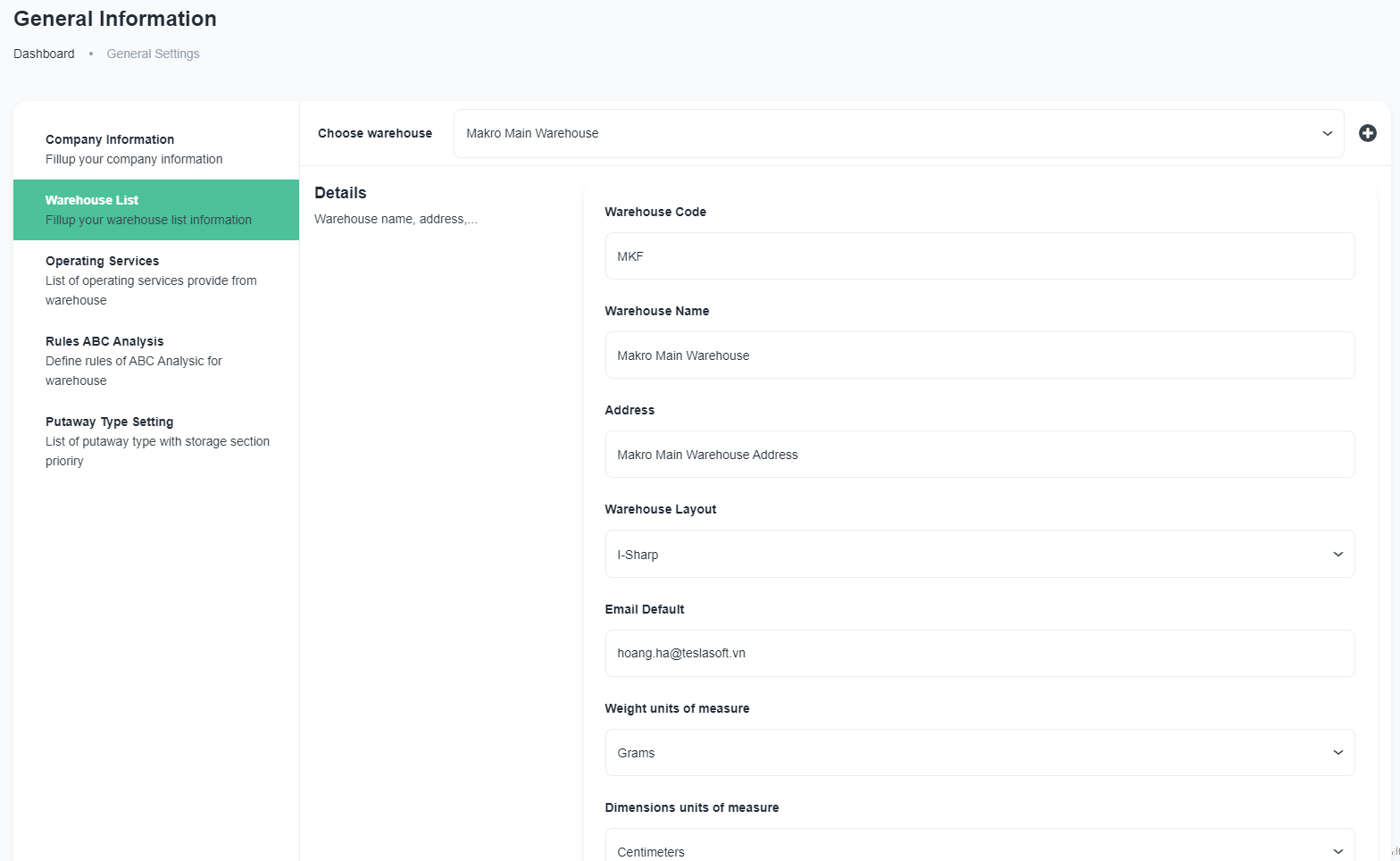1400x861 pixels.
Task: Click into the Warehouse Name input
Action: pos(979,355)
